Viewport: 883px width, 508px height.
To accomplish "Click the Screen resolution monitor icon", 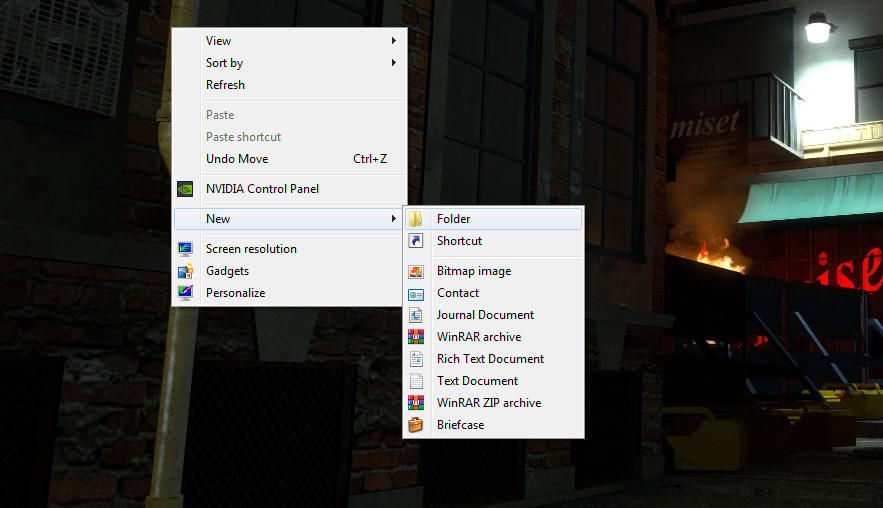I will (x=185, y=248).
